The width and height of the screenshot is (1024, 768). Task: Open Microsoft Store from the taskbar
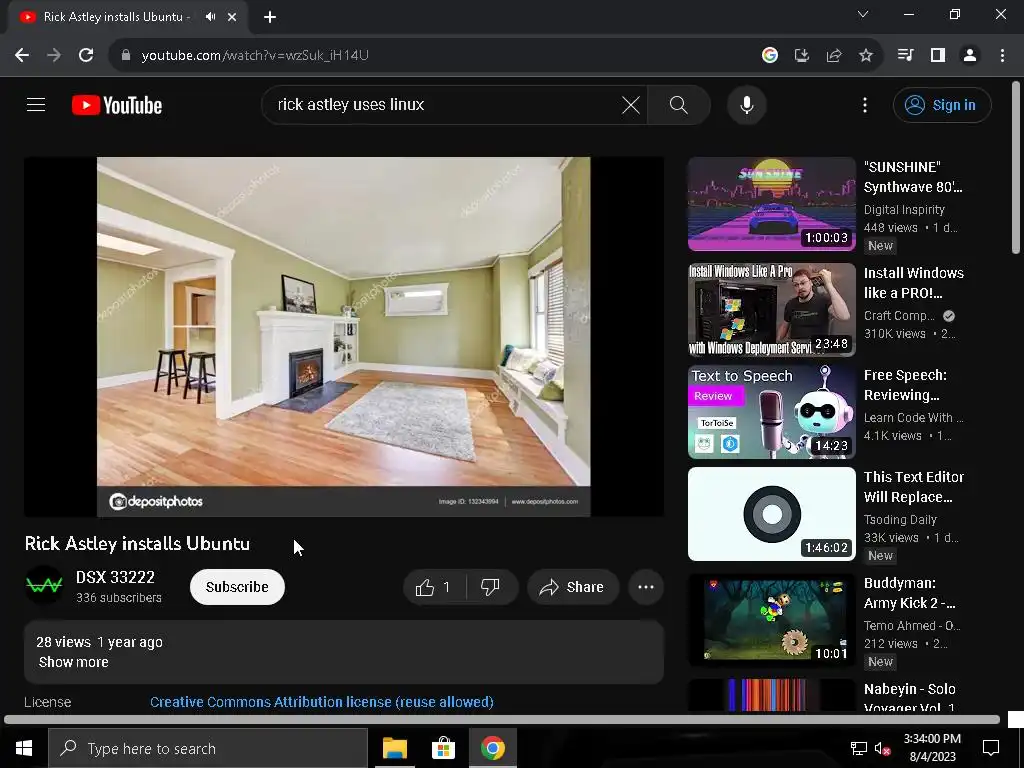pos(443,748)
